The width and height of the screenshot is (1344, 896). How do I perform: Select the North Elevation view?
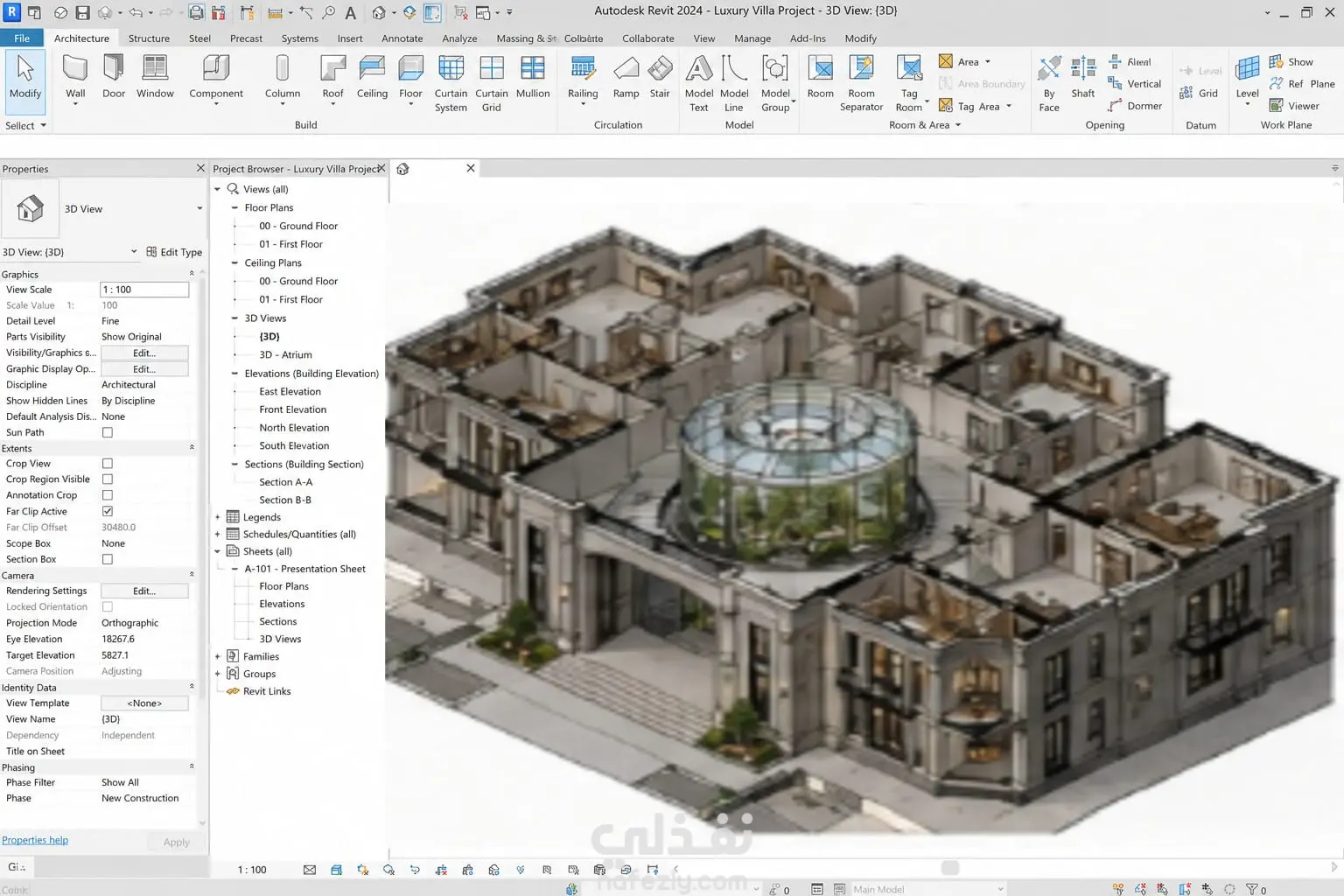point(294,428)
